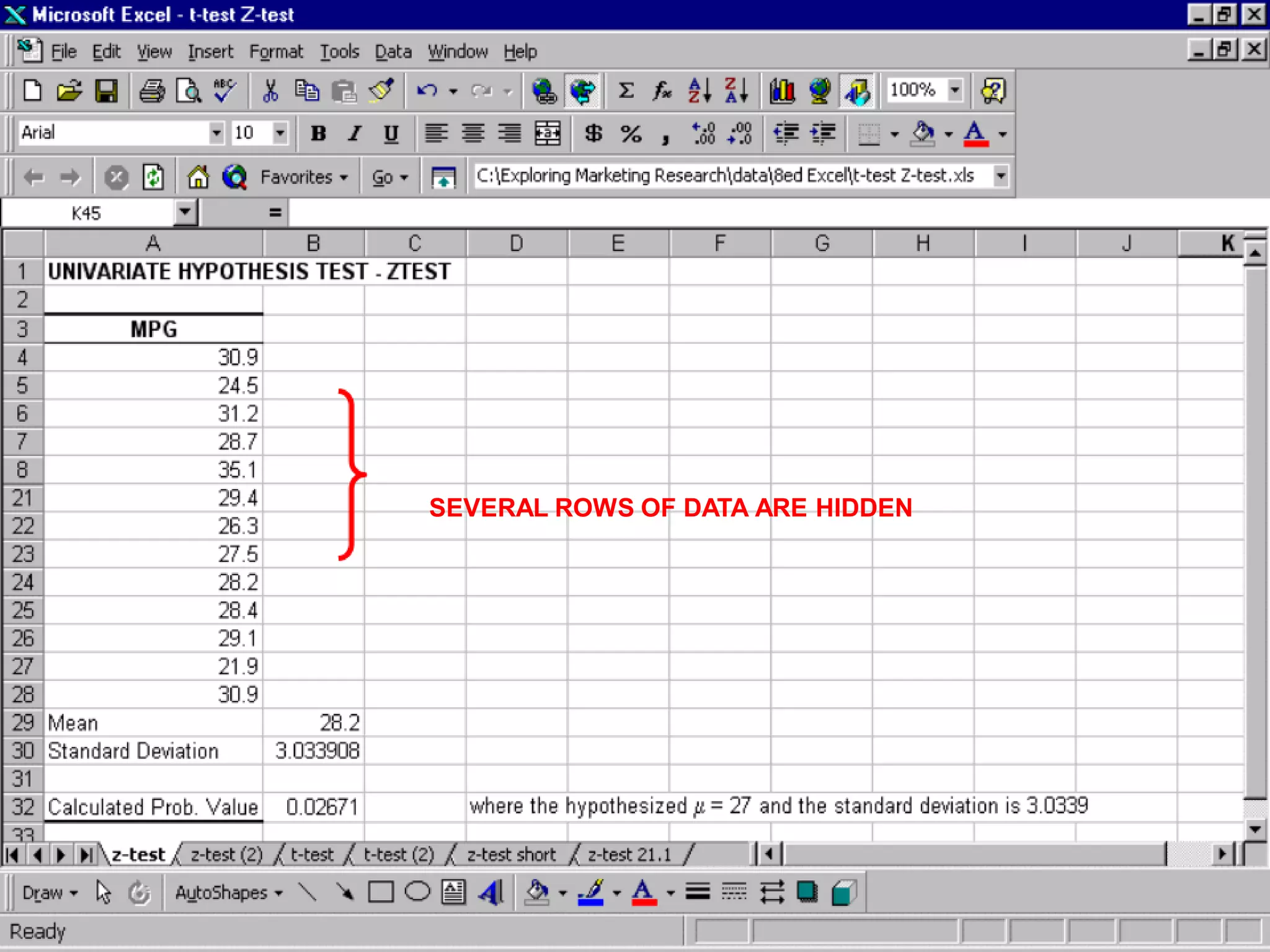Click the Edit Formula equals button
This screenshot has width=1270, height=952.
point(275,213)
